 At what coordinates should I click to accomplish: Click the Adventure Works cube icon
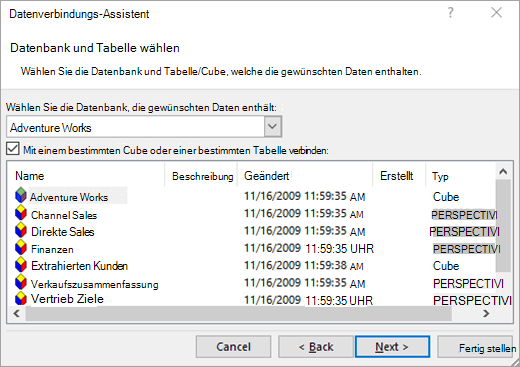pyautogui.click(x=21, y=195)
